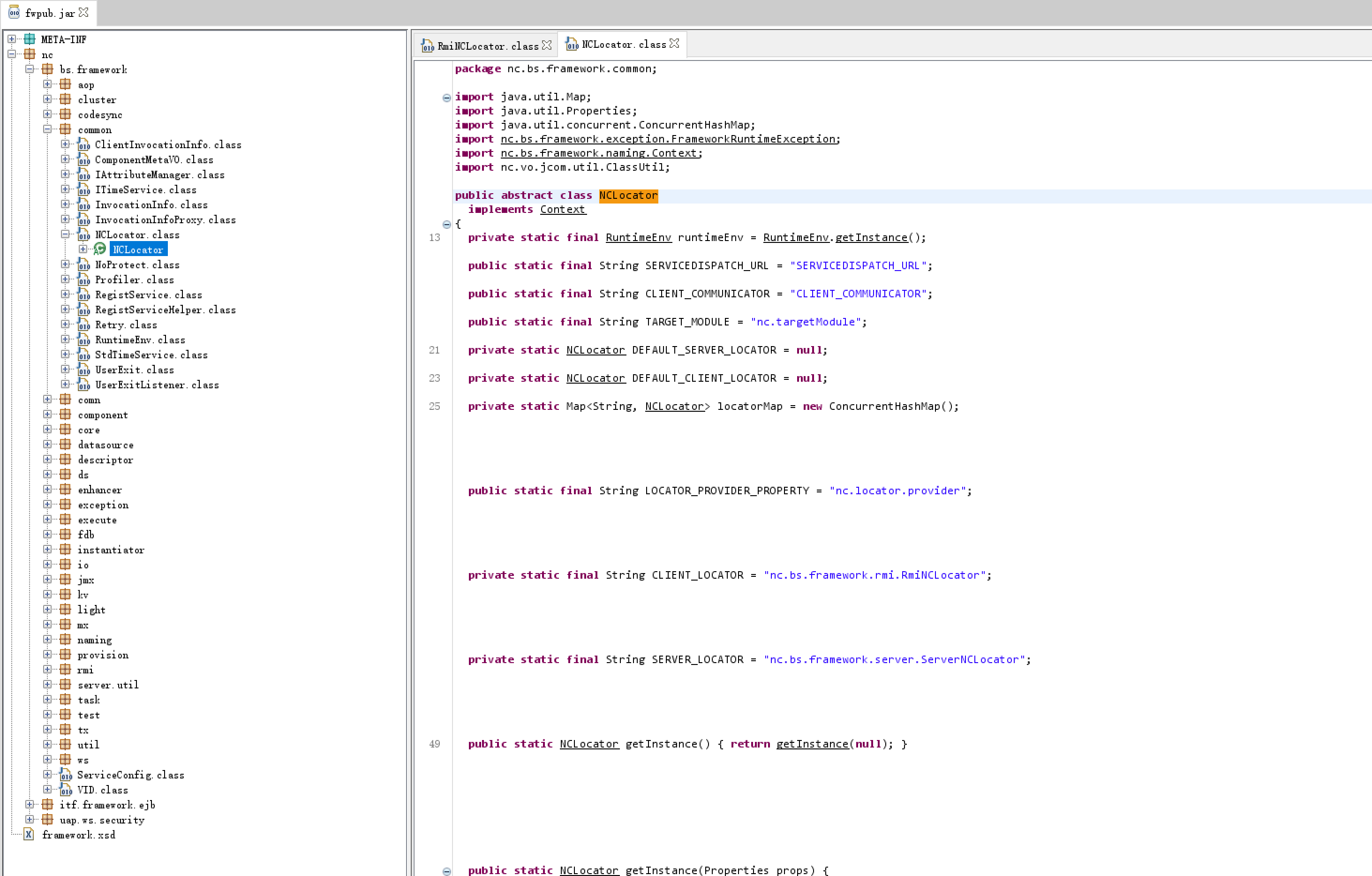Click the bs.framework package icon

coord(48,69)
